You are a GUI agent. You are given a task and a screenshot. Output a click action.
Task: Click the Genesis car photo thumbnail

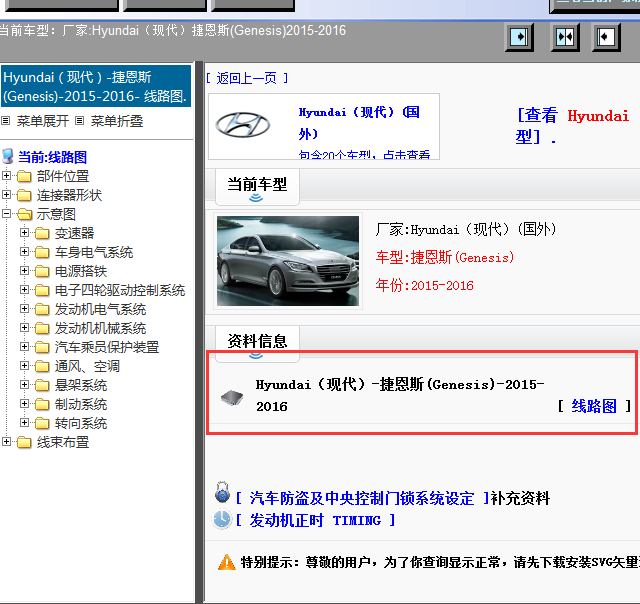tap(288, 261)
